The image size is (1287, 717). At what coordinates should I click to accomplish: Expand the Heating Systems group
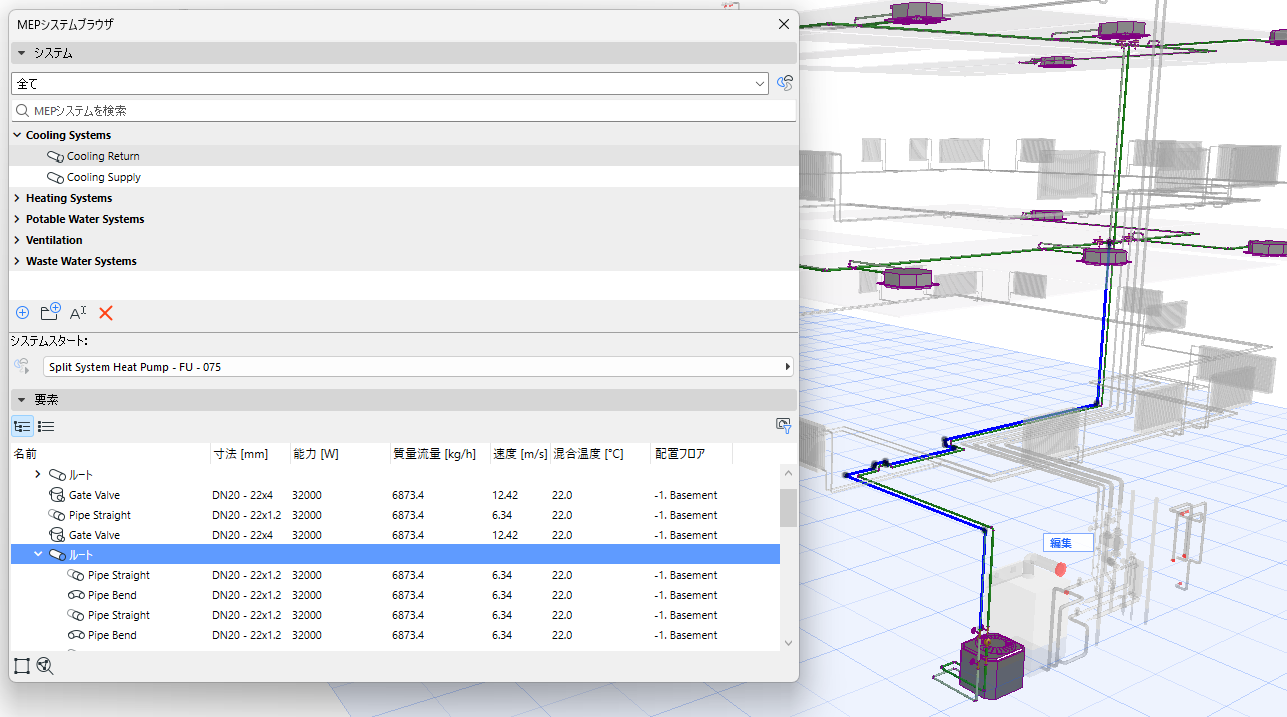tap(17, 198)
